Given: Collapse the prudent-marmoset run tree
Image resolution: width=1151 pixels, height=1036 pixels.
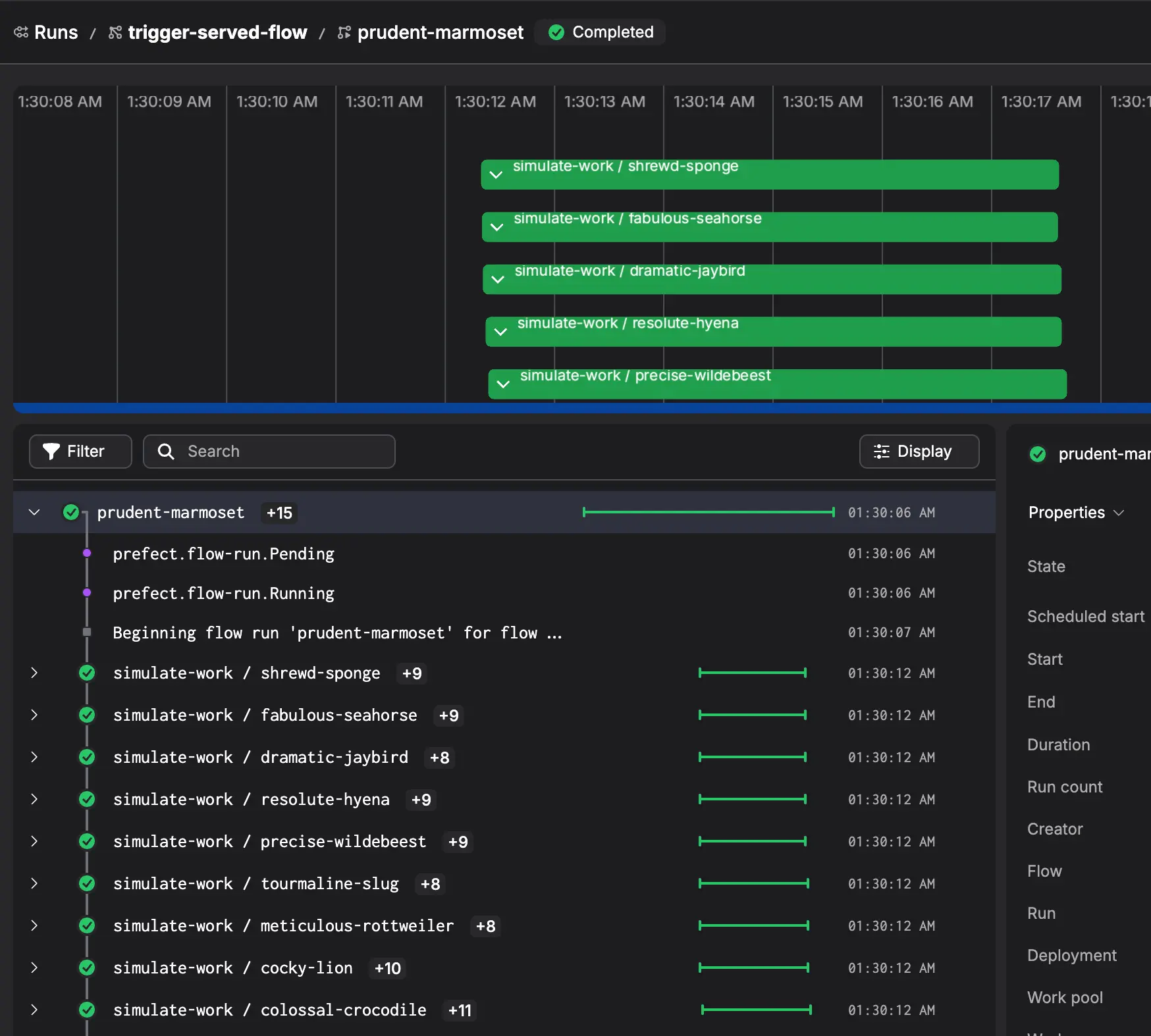Looking at the screenshot, I should [x=34, y=512].
